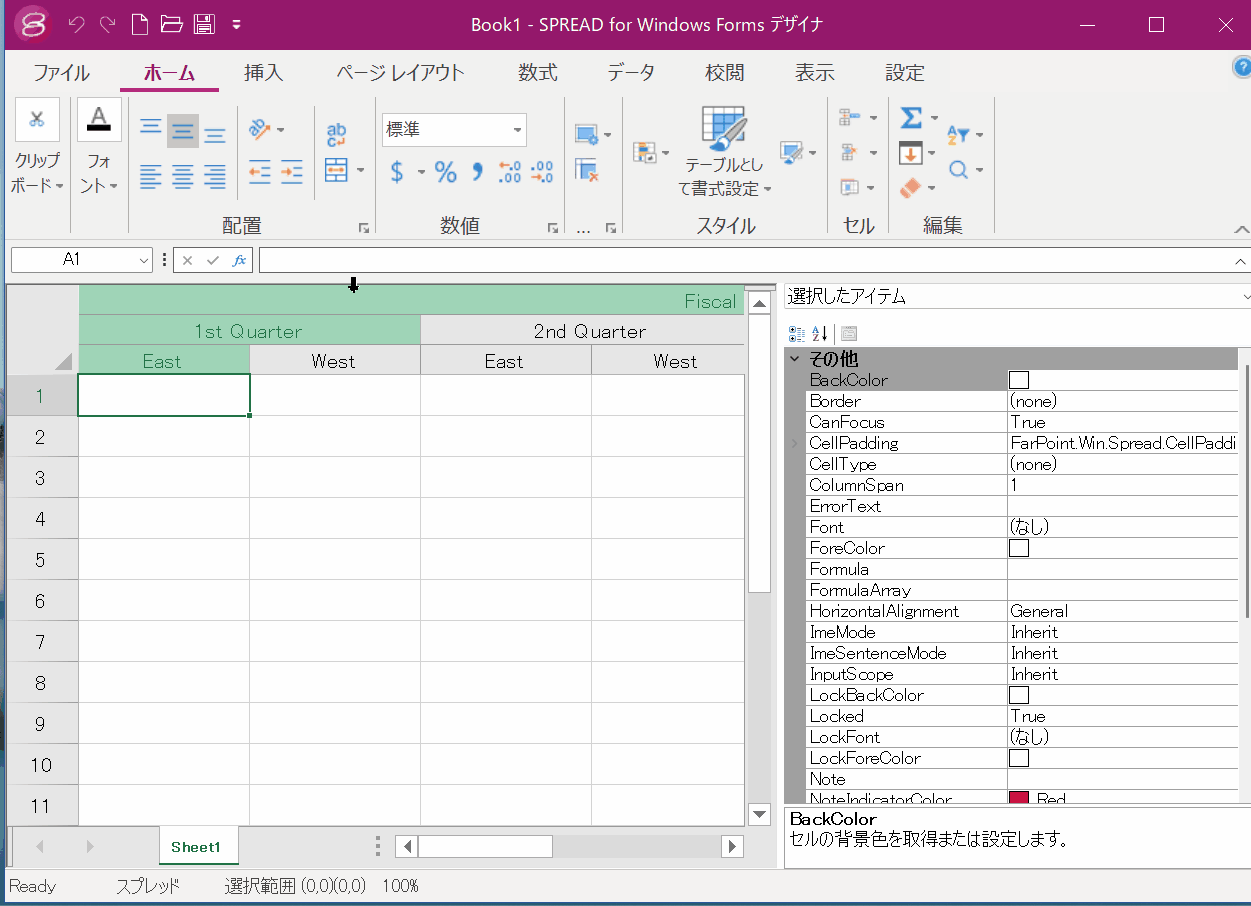Viewport: 1251px width, 906px height.
Task: Open the 挿入 ribbon tab
Action: (264, 73)
